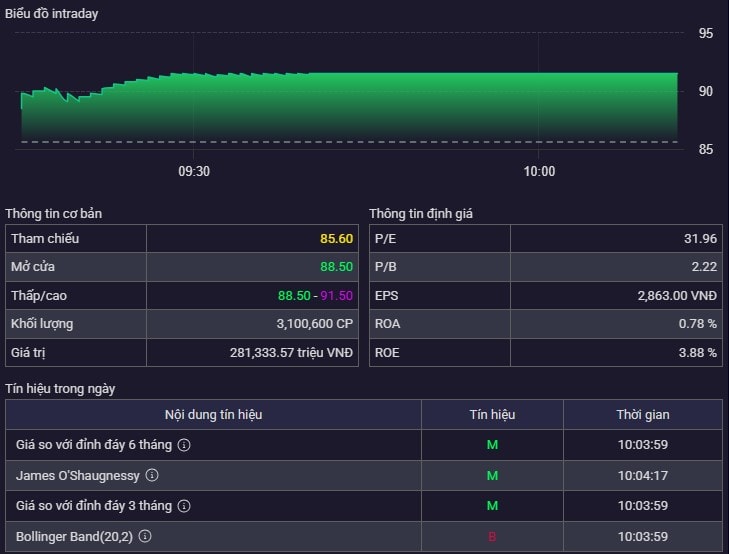Click info icon next to 6 tháng signal
729x554 pixels.
tap(184, 445)
